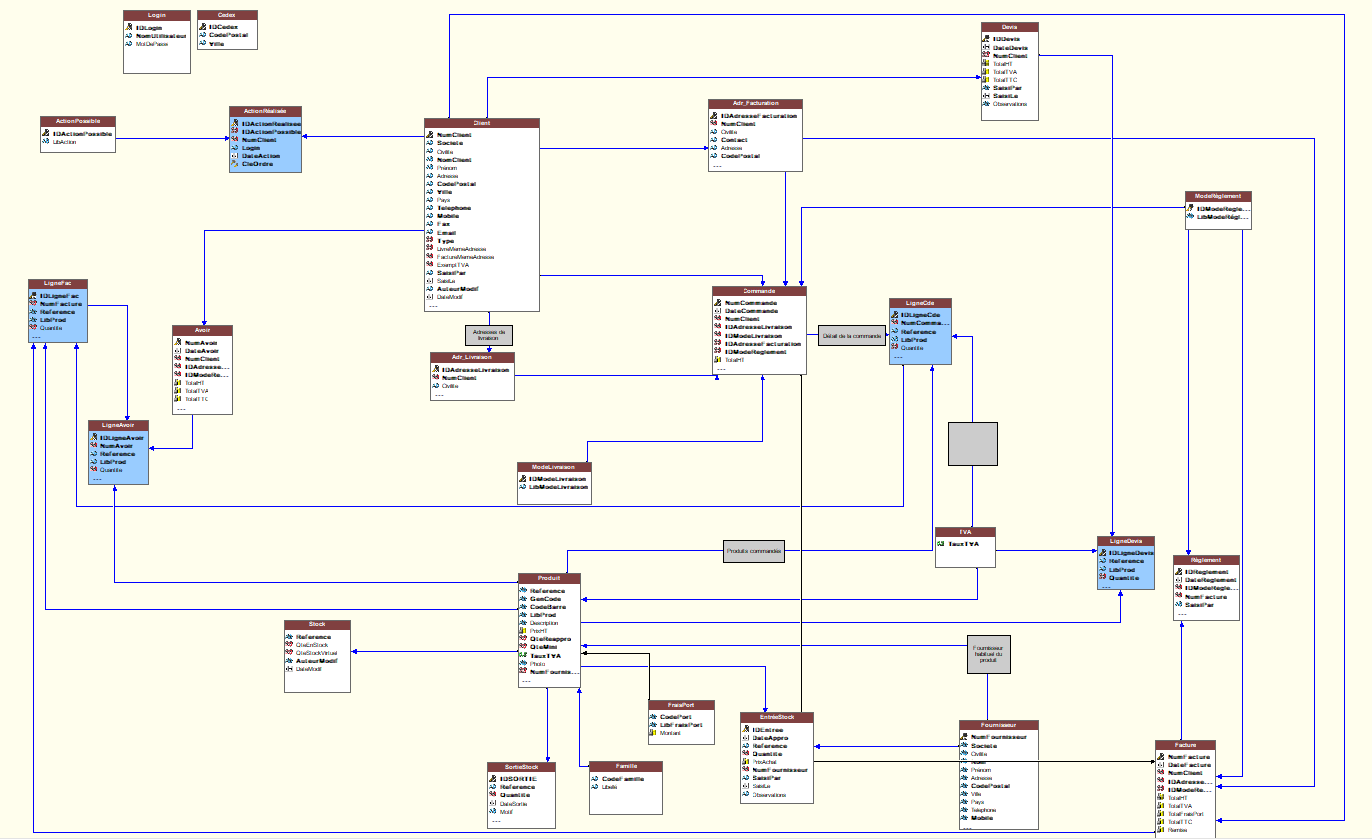Select the Cedex table title
Image resolution: width=1372 pixels, height=839 pixels.
[x=227, y=15]
